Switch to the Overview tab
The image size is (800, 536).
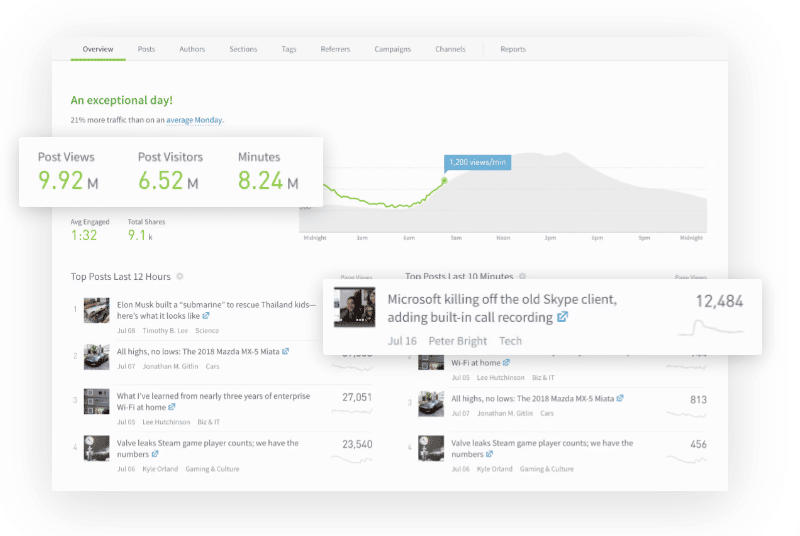coord(98,49)
